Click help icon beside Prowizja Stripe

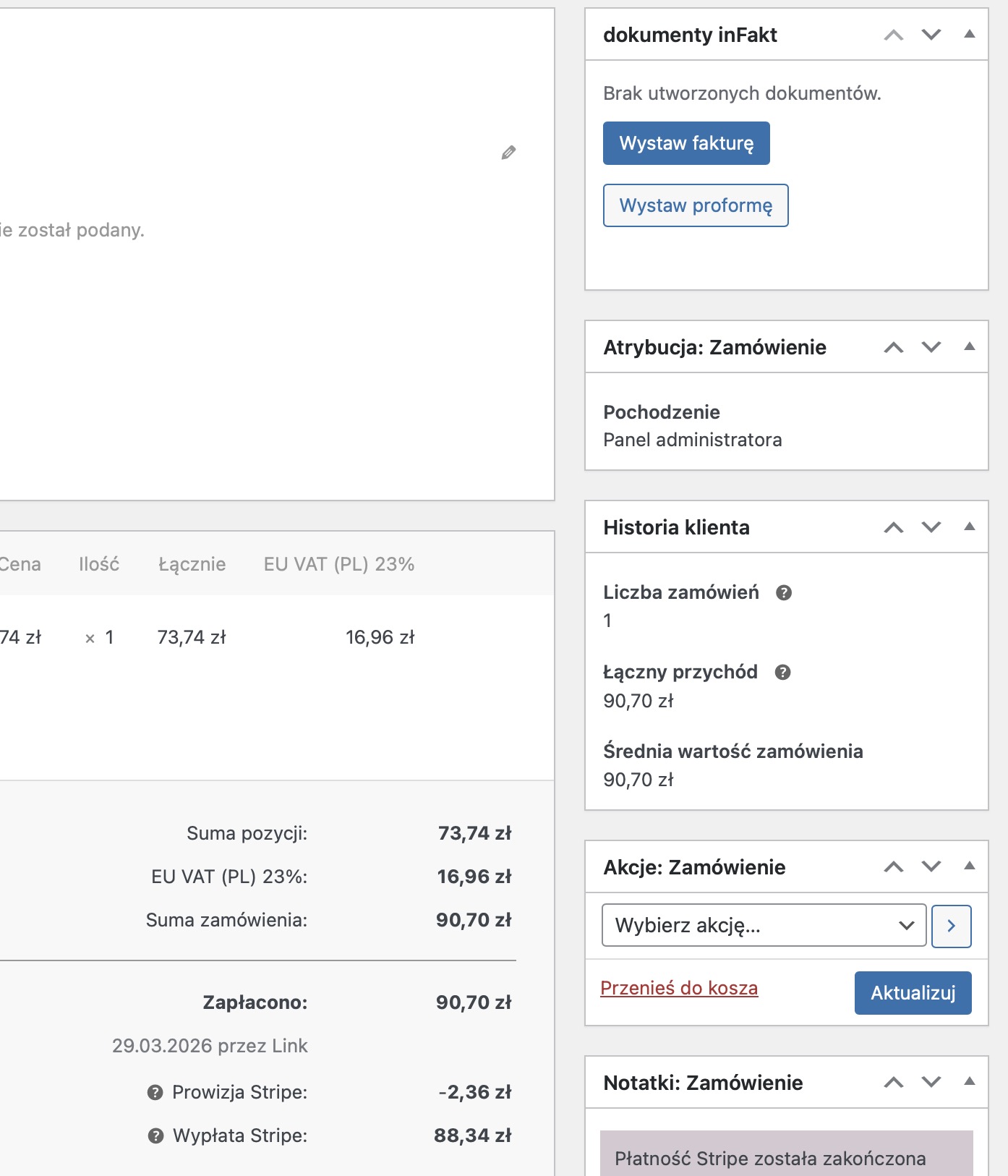click(155, 1092)
